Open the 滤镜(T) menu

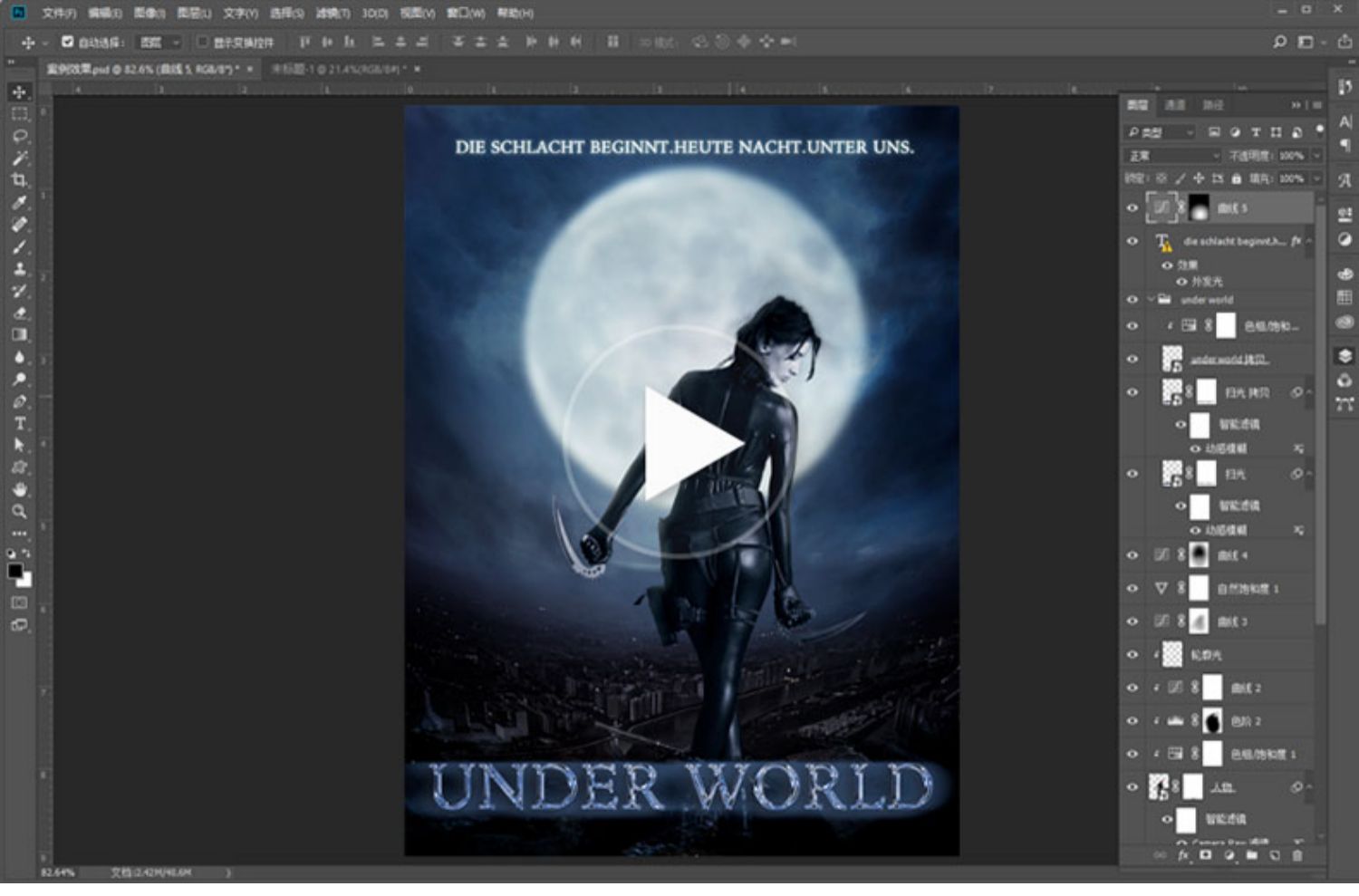(333, 14)
